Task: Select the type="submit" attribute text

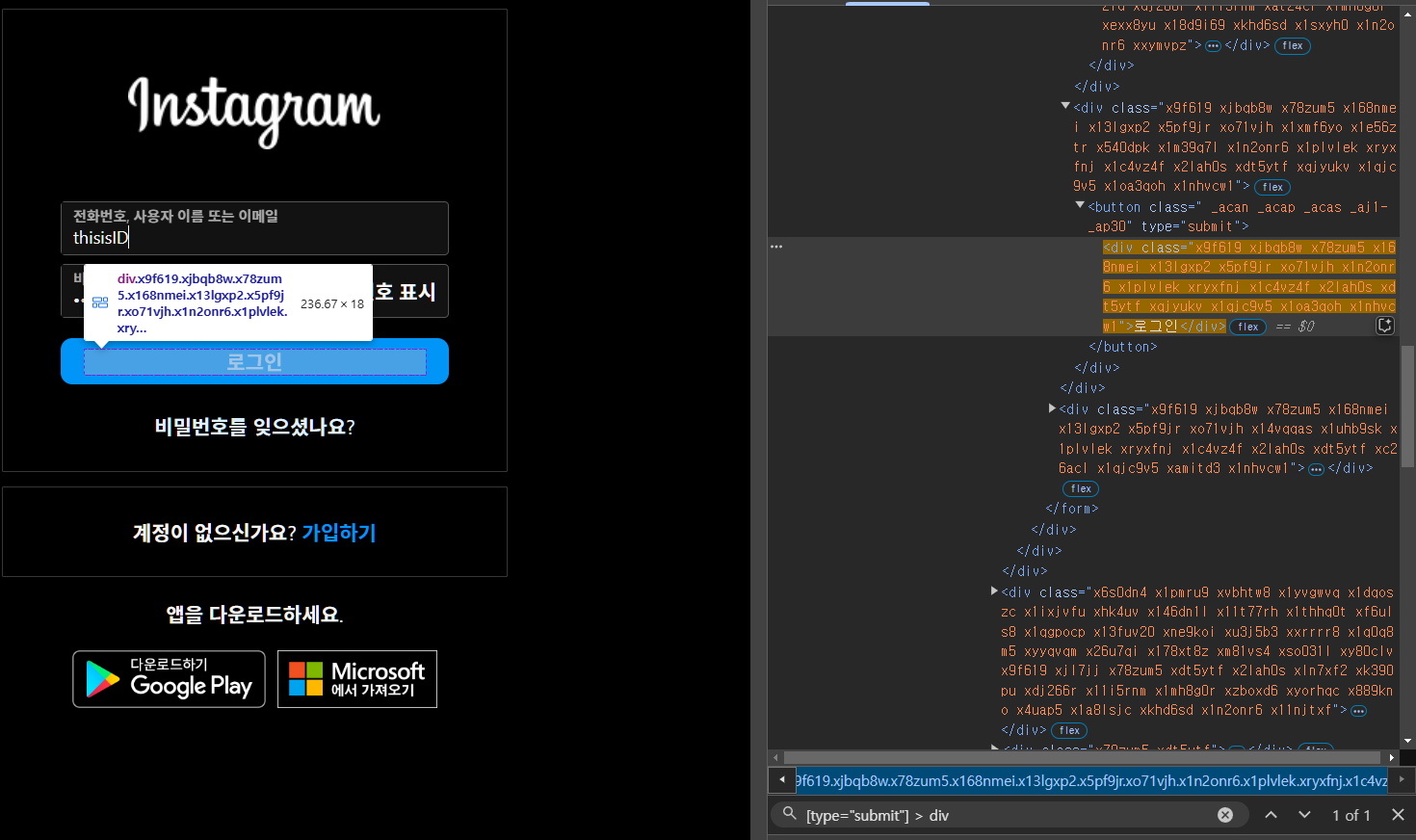Action: (1191, 226)
